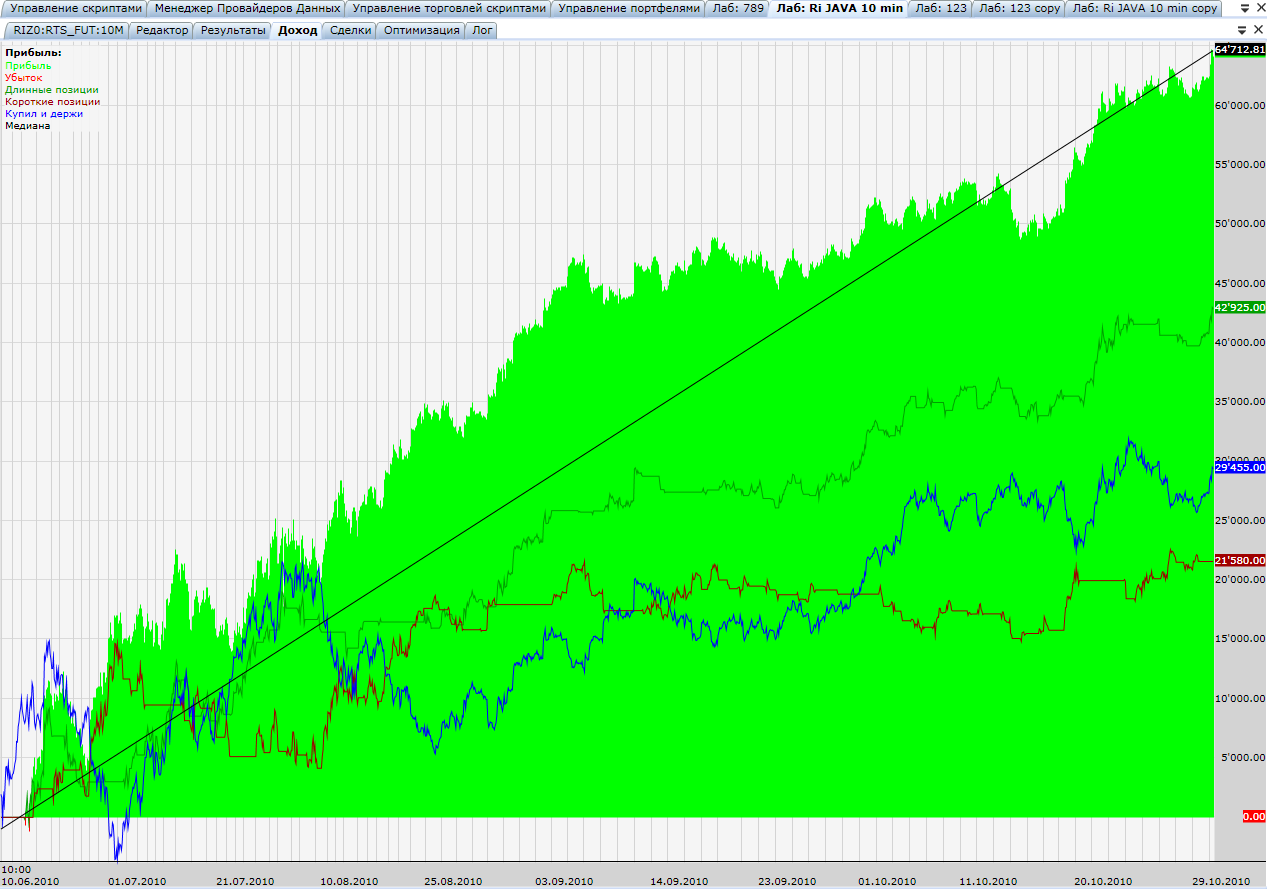Switch to Управление скриптами tab
Viewport: 1267px width, 889px height.
pos(76,8)
